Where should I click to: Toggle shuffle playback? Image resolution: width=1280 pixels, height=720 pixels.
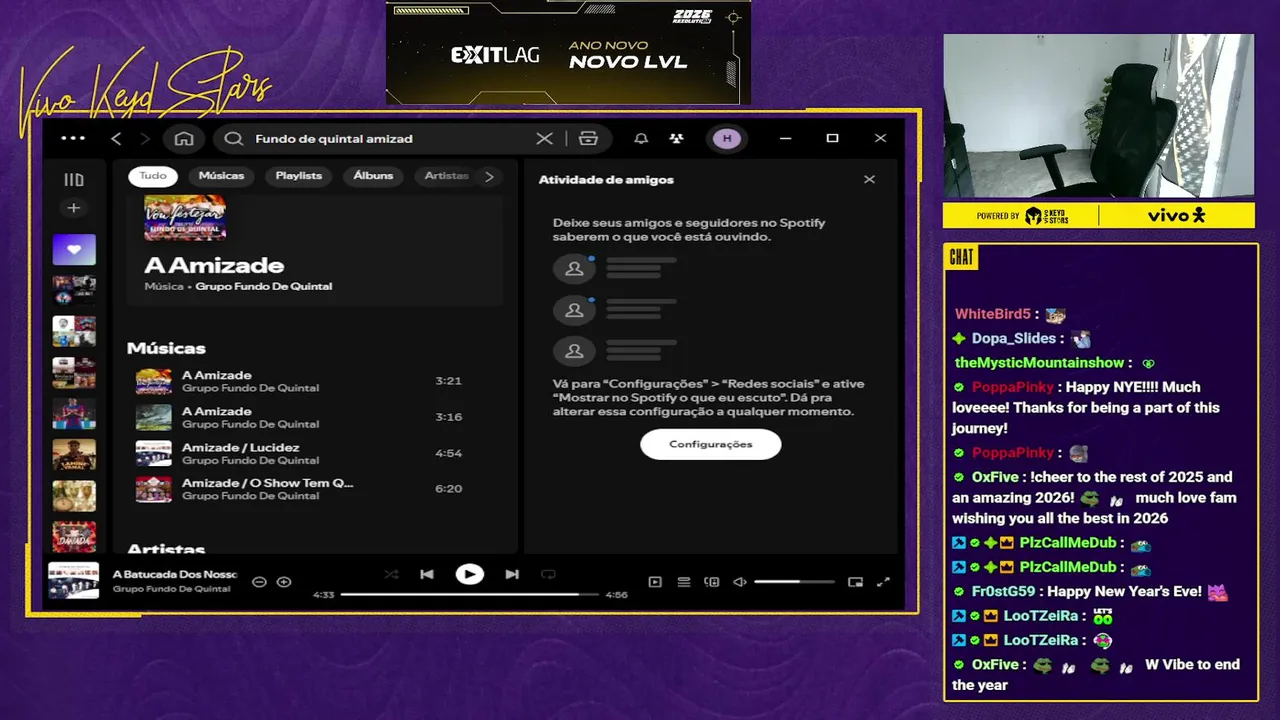(x=391, y=574)
